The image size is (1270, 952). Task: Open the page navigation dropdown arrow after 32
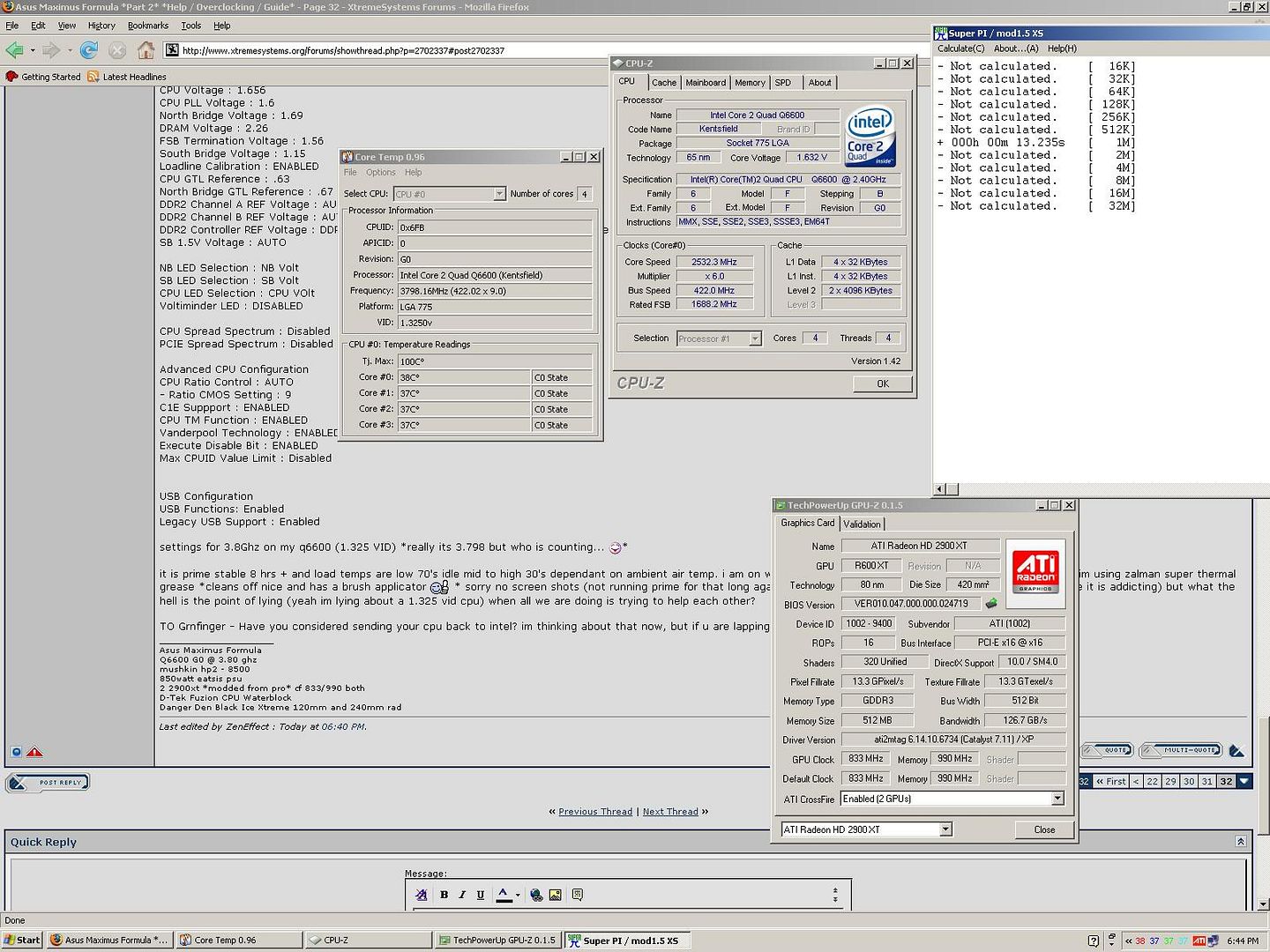(x=1244, y=781)
